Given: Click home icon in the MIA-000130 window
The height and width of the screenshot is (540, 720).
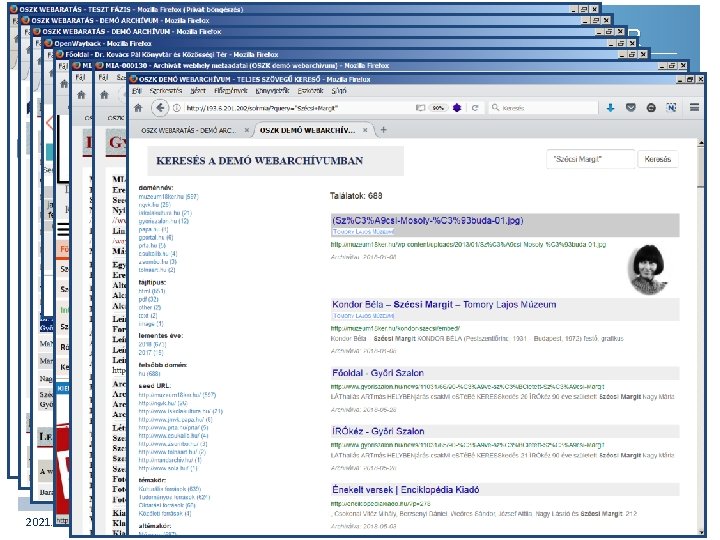Looking at the screenshot, I should click(104, 95).
